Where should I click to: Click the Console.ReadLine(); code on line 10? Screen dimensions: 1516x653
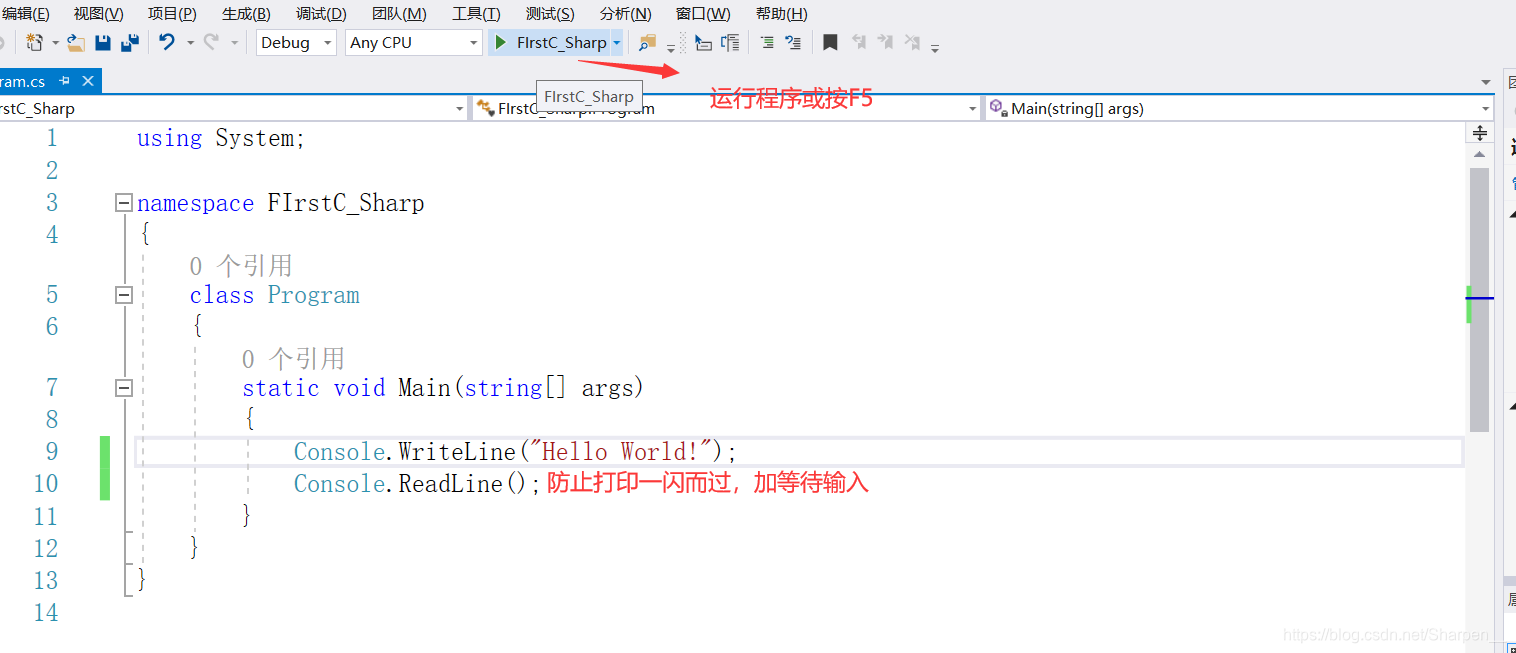point(417,484)
